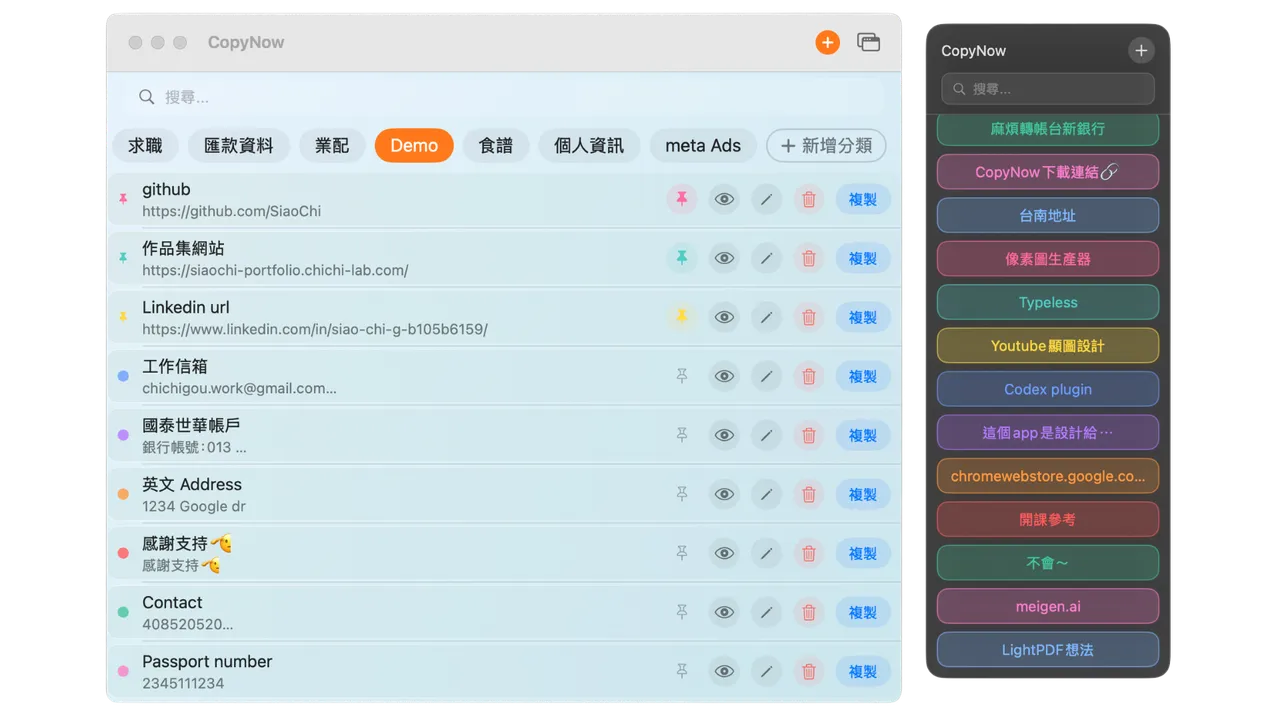Unpin the Linkedin url entry

pyautogui.click(x=682, y=317)
